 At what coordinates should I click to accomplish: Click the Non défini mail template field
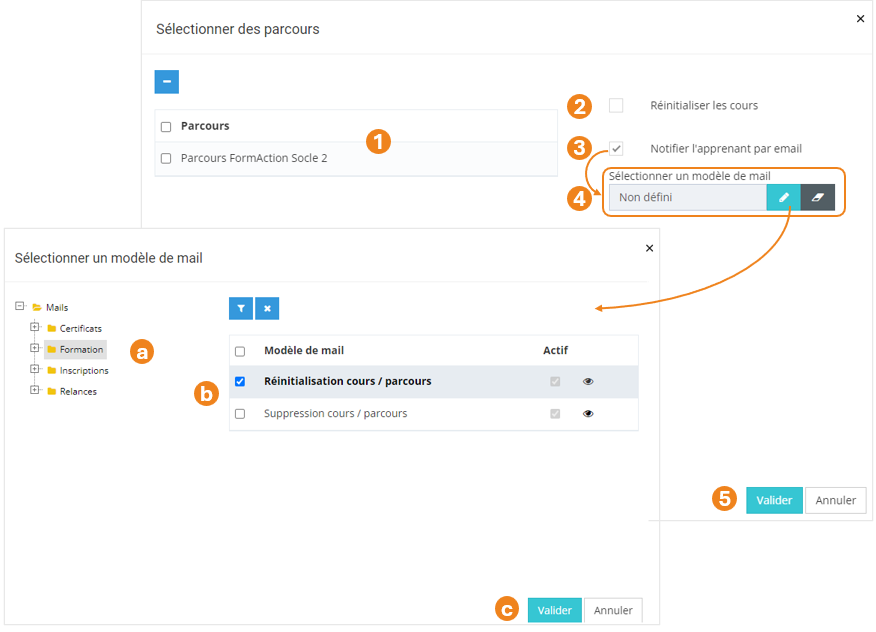click(x=688, y=198)
